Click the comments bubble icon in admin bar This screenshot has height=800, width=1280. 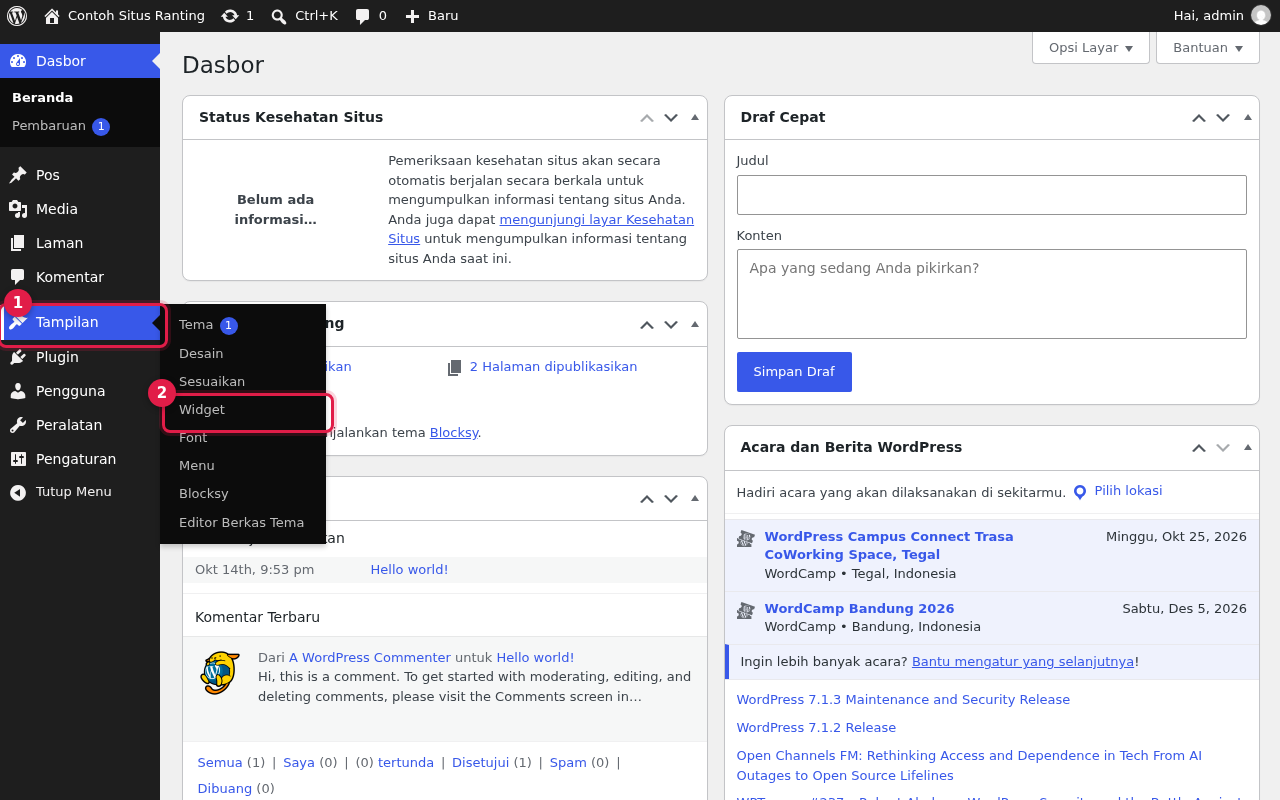tap(363, 16)
